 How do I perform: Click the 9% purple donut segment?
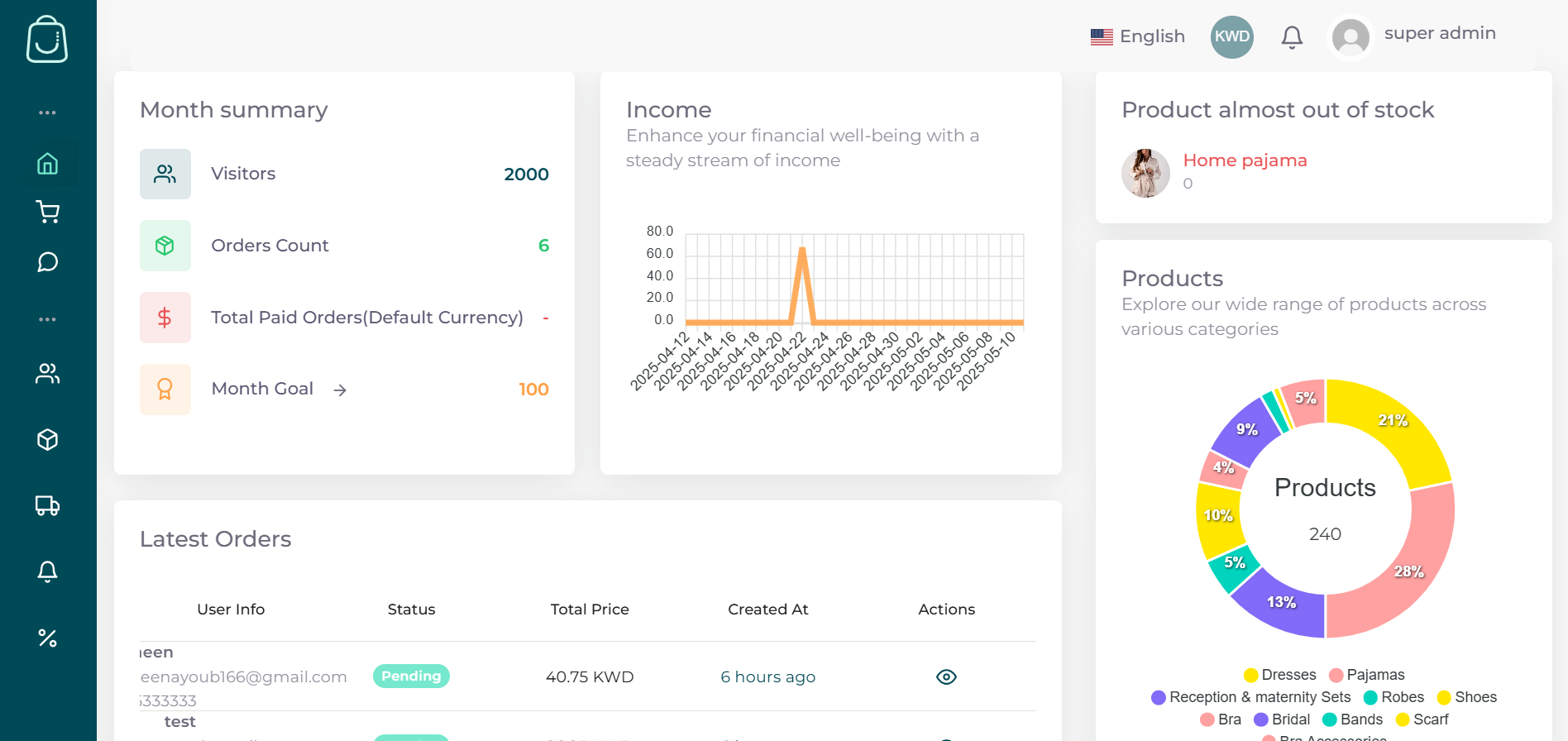1247,430
